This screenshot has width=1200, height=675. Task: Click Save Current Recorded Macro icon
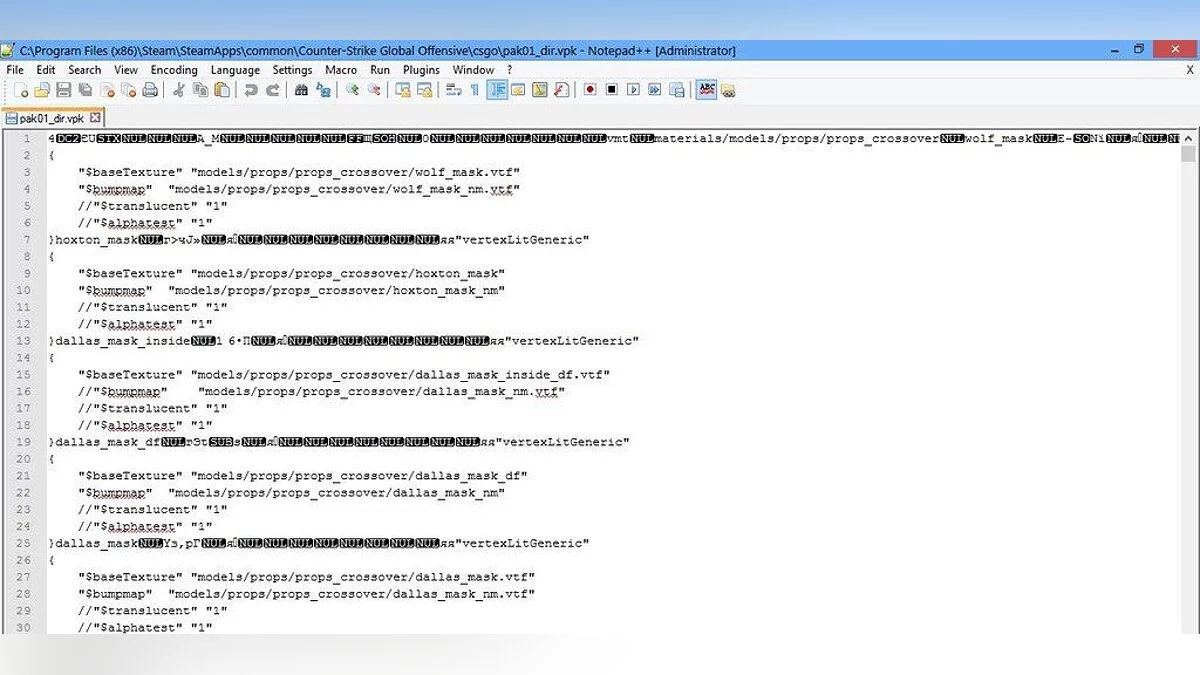pyautogui.click(x=678, y=90)
